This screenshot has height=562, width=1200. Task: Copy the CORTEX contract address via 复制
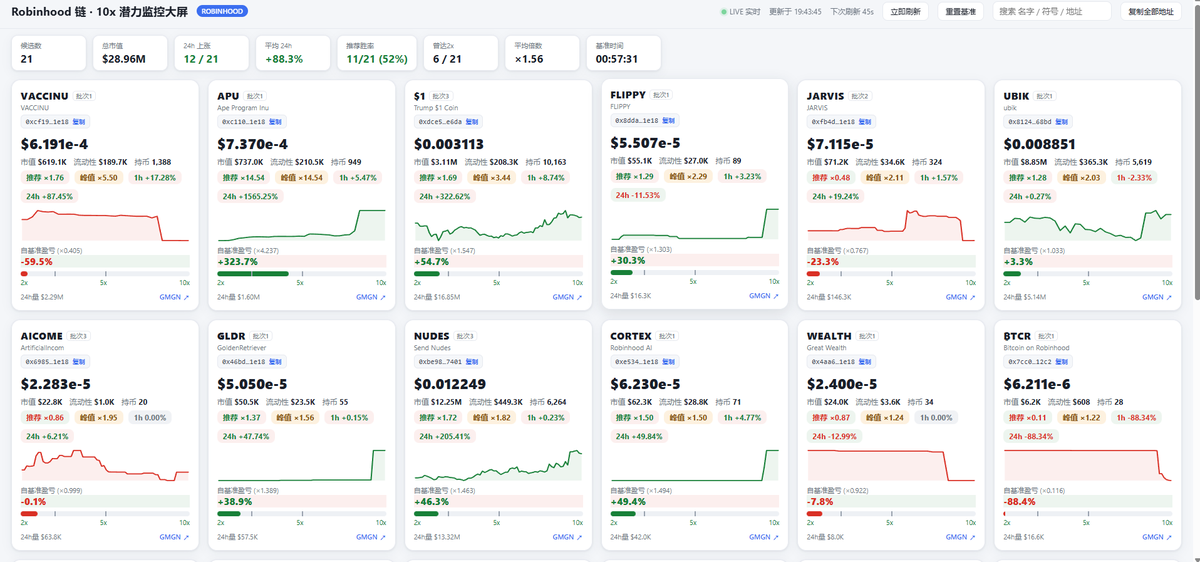pos(670,361)
